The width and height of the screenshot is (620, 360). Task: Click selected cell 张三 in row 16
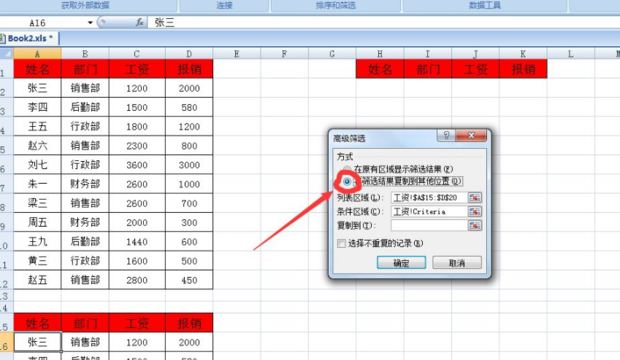click(38, 342)
